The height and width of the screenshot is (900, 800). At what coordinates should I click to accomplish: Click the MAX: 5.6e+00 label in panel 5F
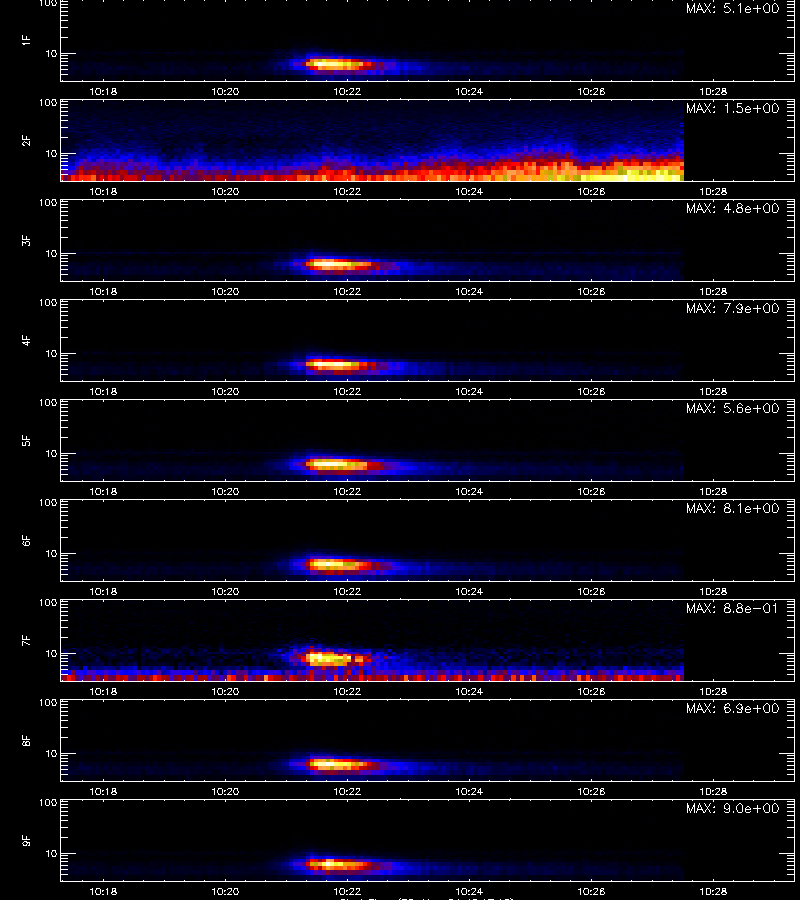732,408
